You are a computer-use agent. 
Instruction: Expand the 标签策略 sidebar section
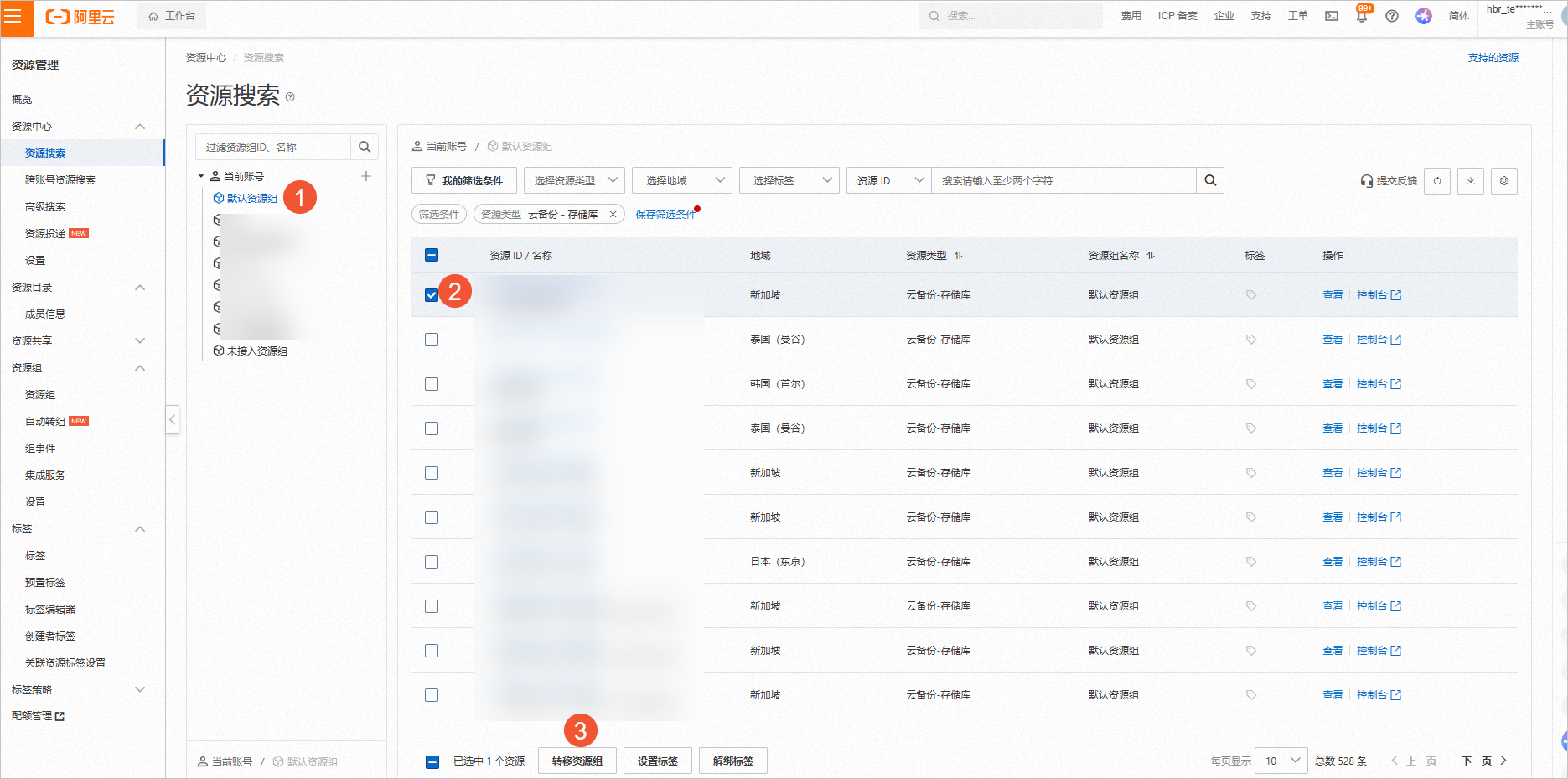[140, 690]
